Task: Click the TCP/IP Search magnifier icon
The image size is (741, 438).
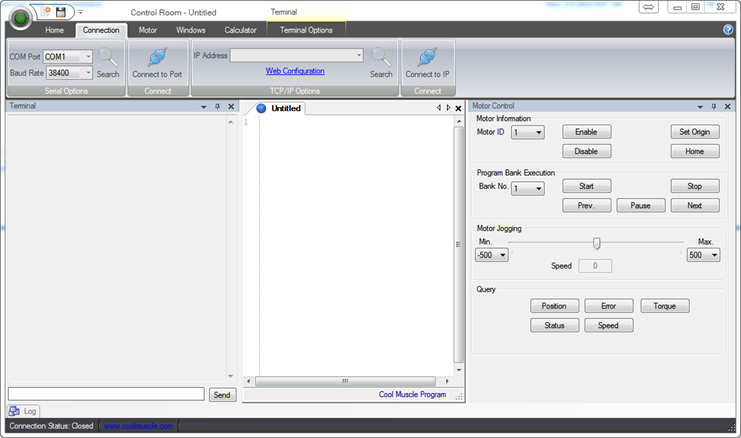Action: click(x=381, y=58)
